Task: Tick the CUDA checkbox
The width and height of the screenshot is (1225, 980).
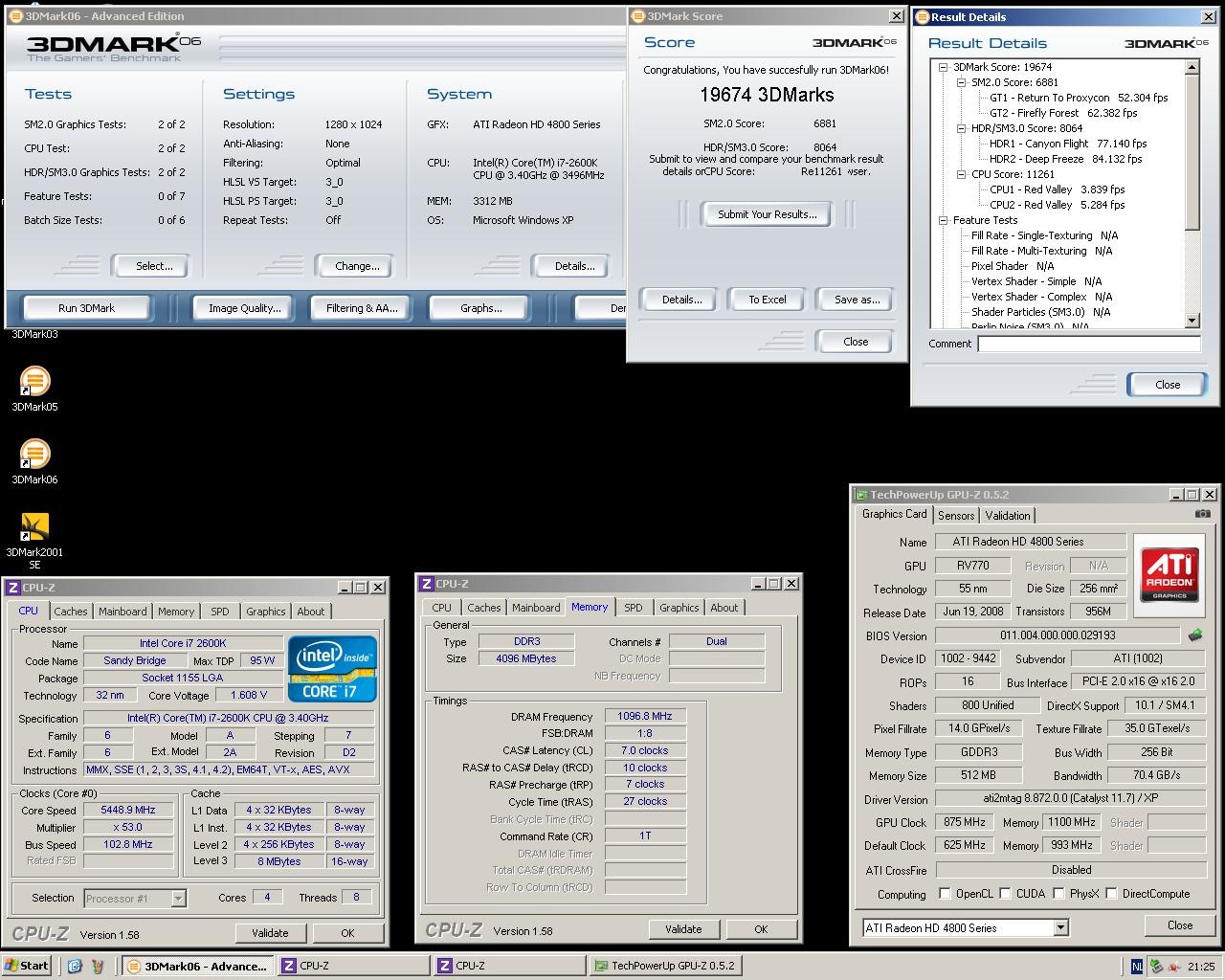Action: click(x=1006, y=894)
